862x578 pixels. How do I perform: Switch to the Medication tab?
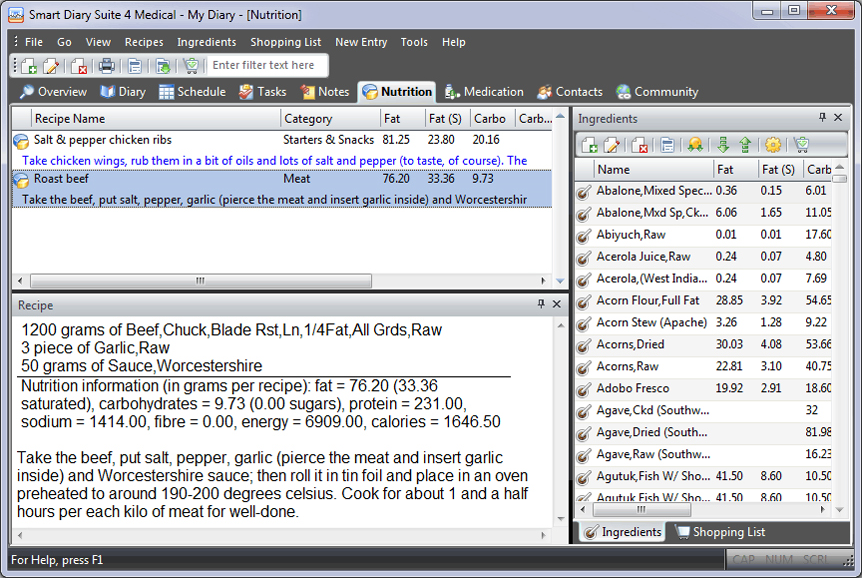pos(484,92)
